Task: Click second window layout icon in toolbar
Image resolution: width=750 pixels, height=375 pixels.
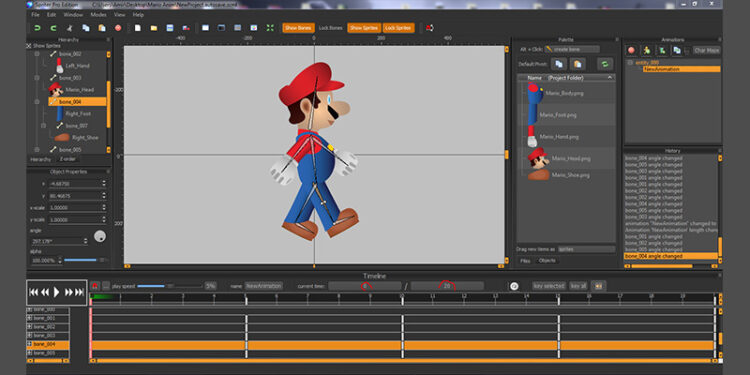Action: [221, 28]
